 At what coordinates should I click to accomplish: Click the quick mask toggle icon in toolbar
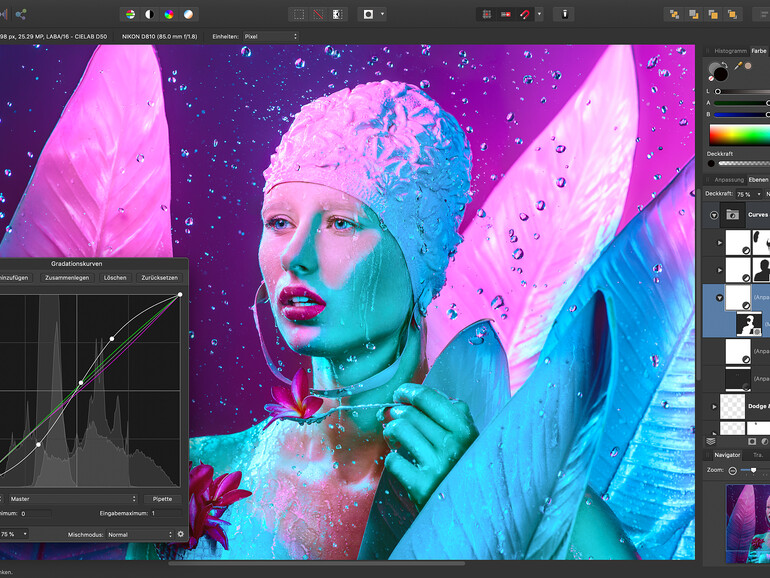(369, 14)
